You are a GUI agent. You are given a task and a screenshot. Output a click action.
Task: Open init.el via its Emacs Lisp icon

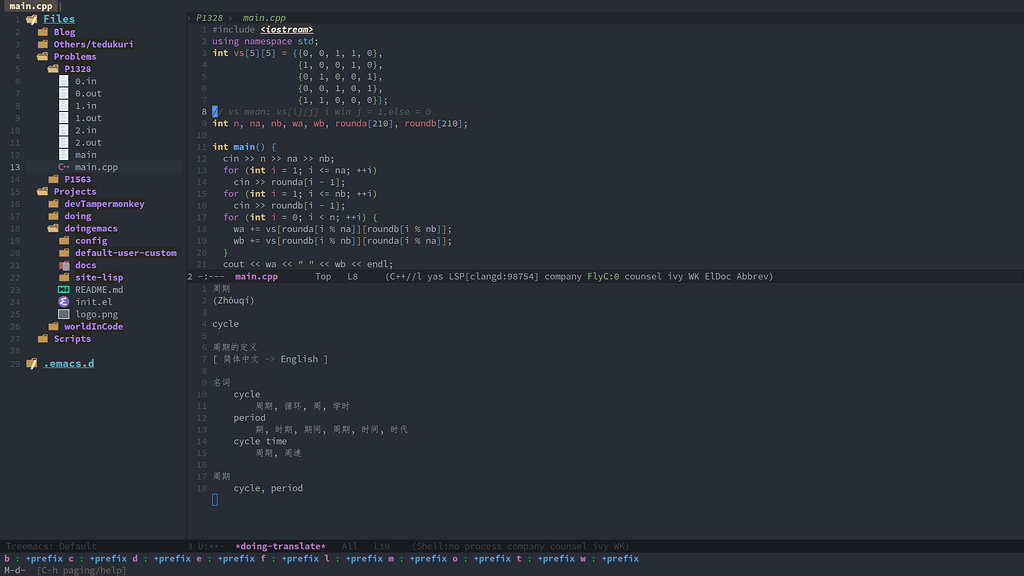coord(64,301)
